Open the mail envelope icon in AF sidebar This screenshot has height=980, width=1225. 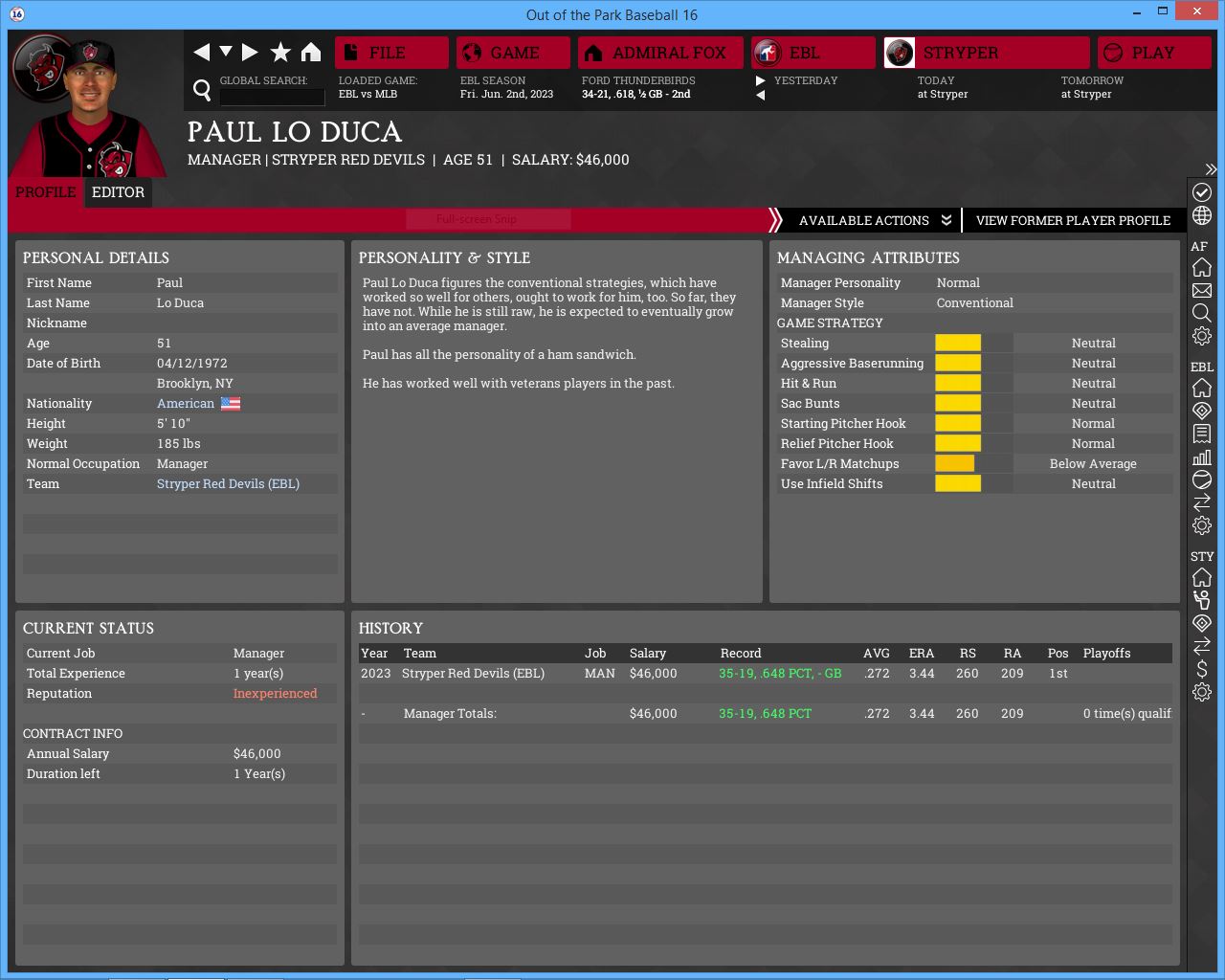[1202, 290]
